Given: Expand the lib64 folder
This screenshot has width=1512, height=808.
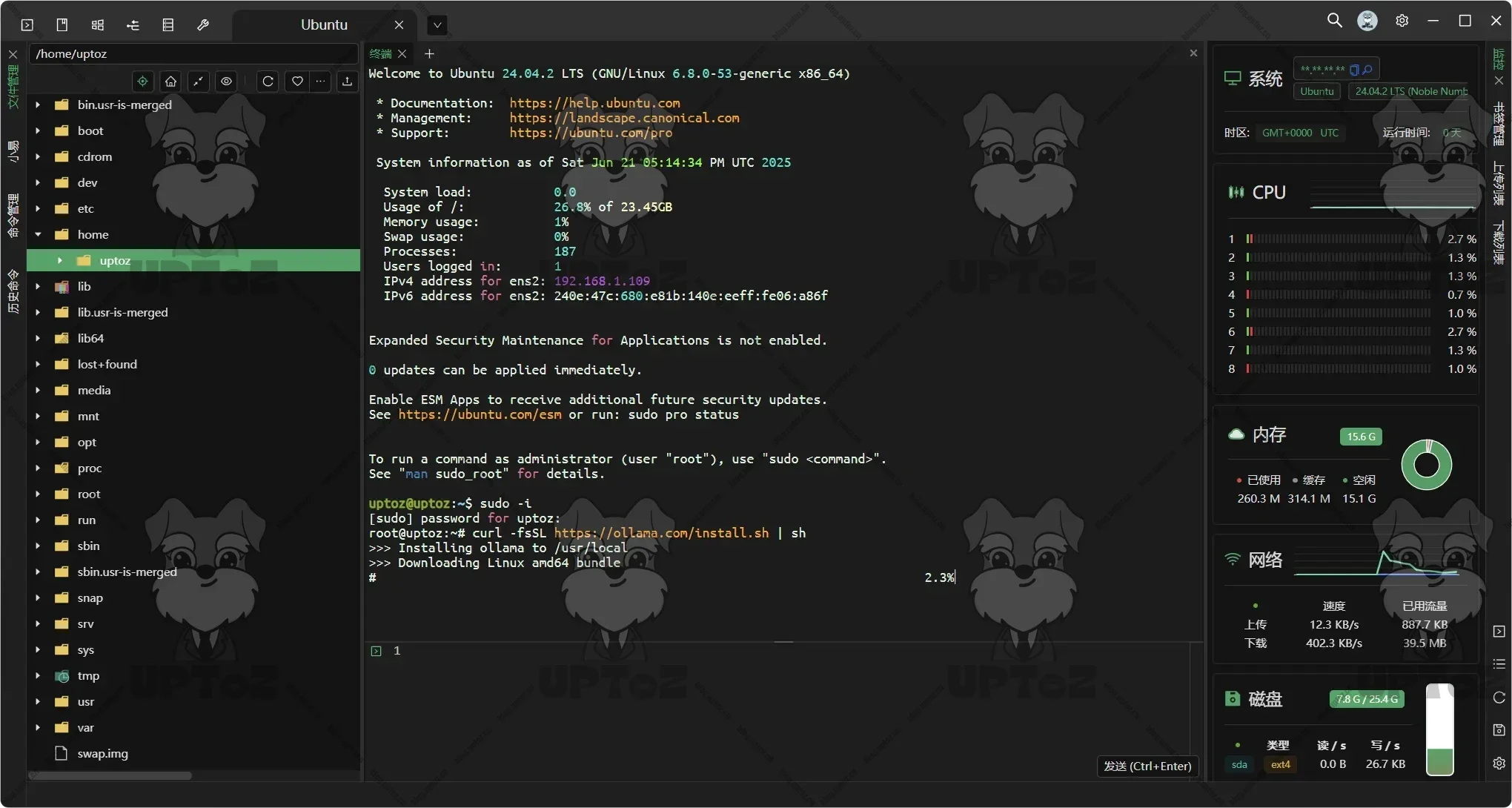Looking at the screenshot, I should [x=38, y=339].
